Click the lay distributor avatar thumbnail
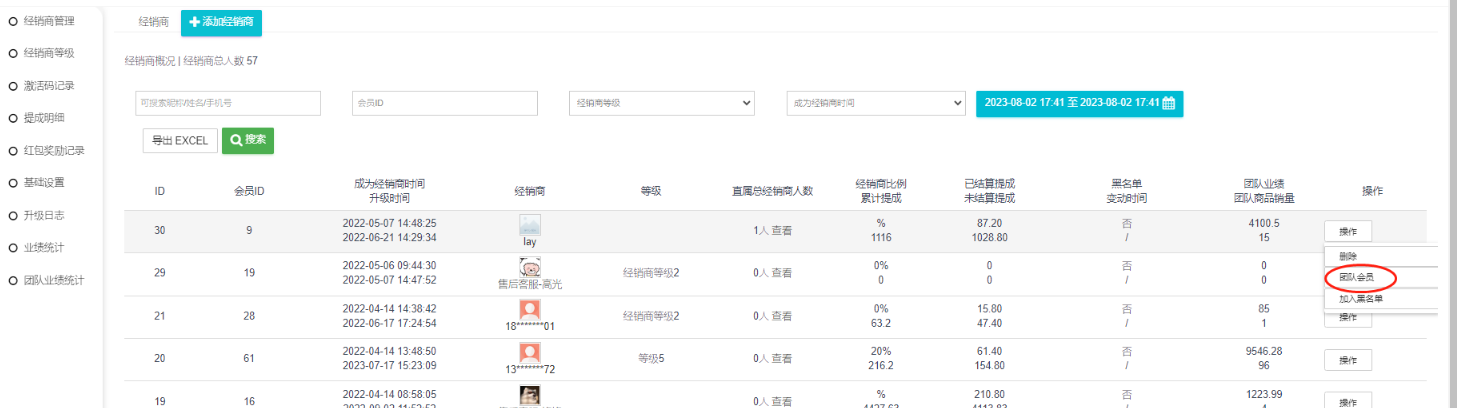The width and height of the screenshot is (1457, 408). [x=530, y=225]
